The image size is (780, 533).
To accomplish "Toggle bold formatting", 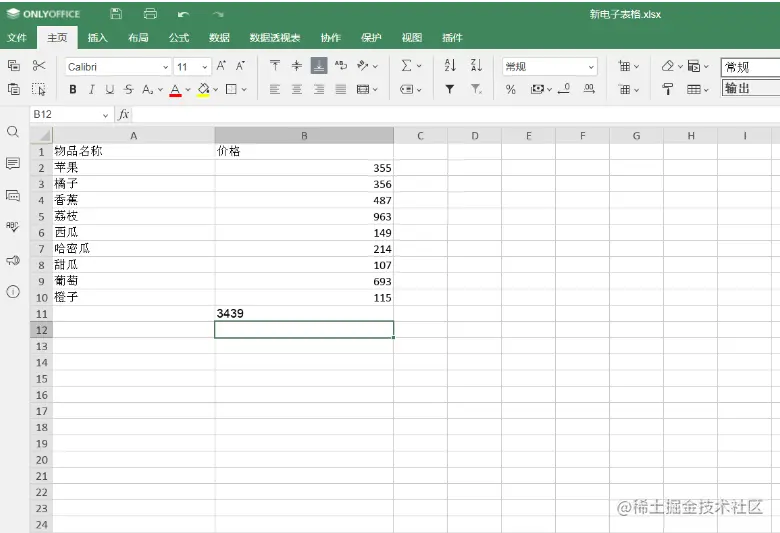I will pyautogui.click(x=73, y=90).
